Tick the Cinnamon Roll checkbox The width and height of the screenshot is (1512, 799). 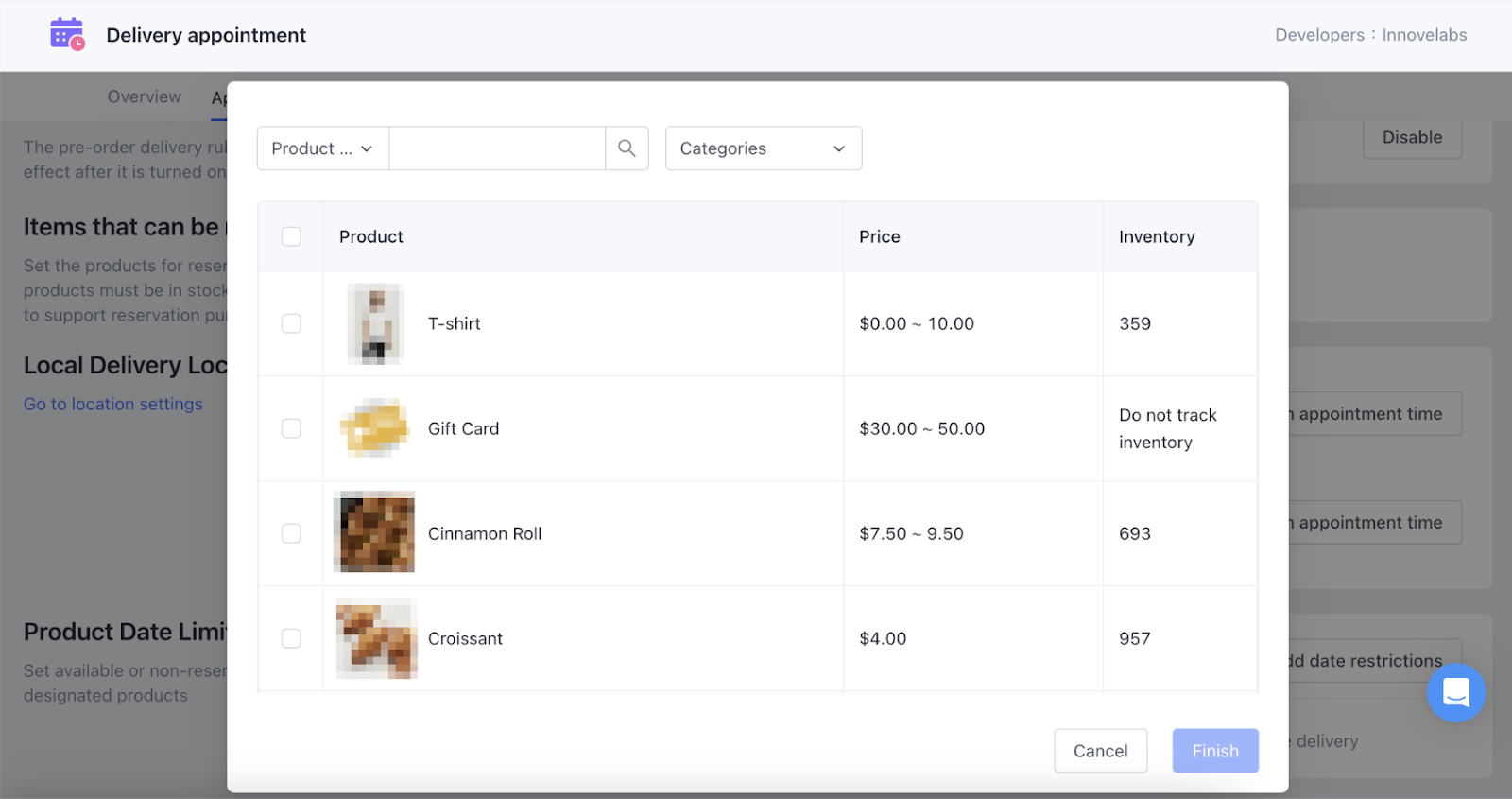291,533
